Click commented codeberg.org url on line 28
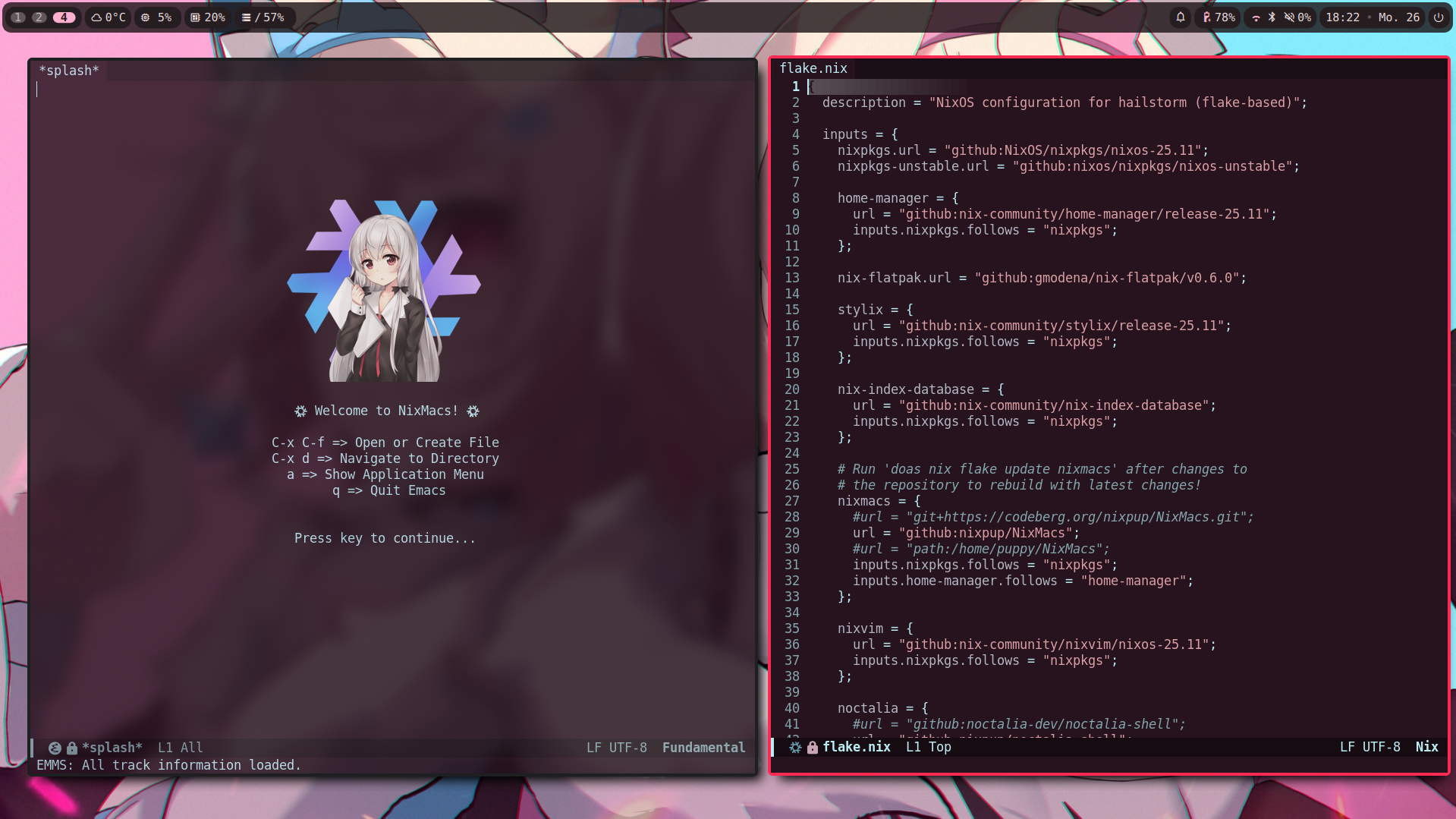1456x819 pixels. click(x=1053, y=516)
